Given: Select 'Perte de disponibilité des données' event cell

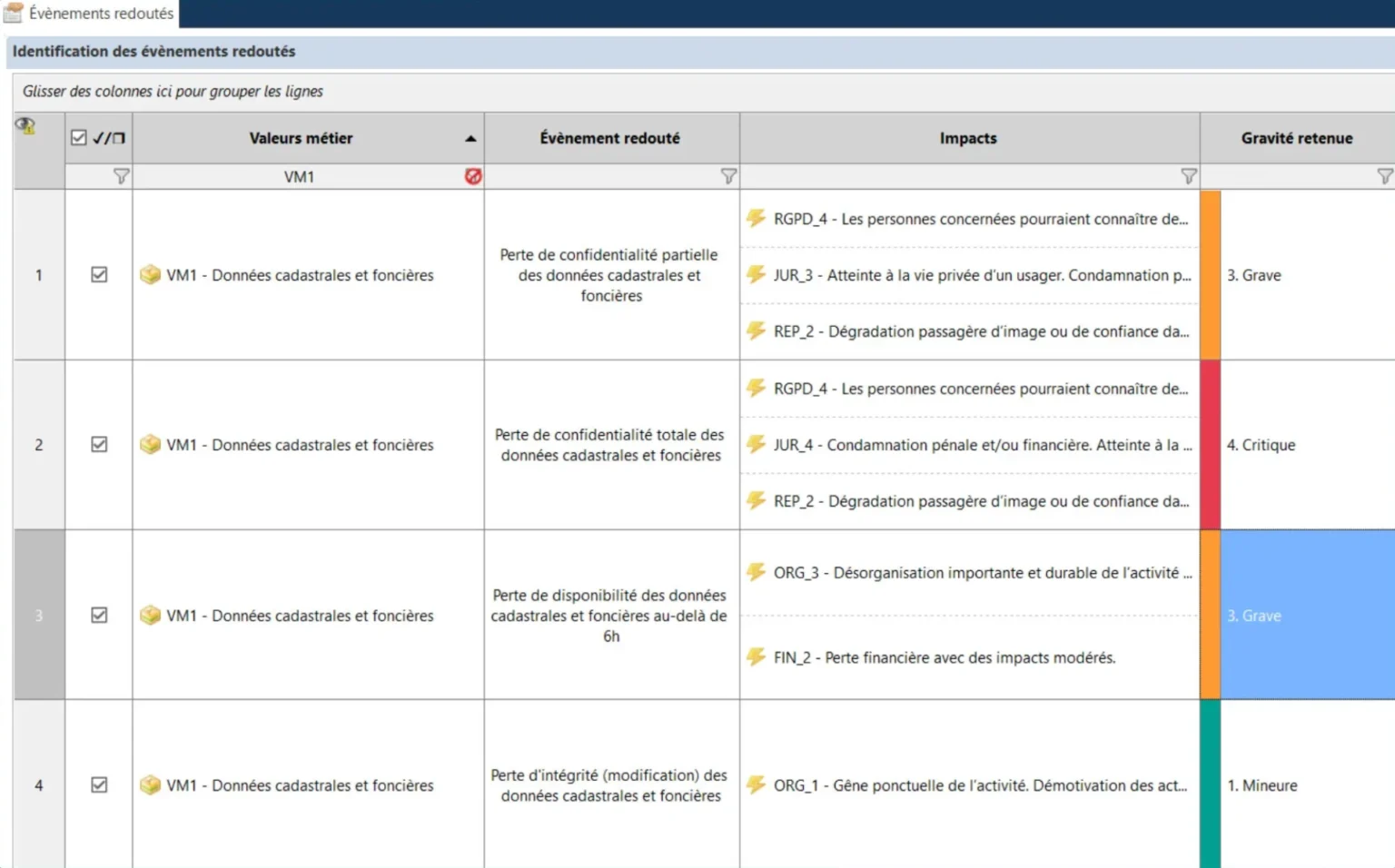Looking at the screenshot, I should click(x=611, y=615).
